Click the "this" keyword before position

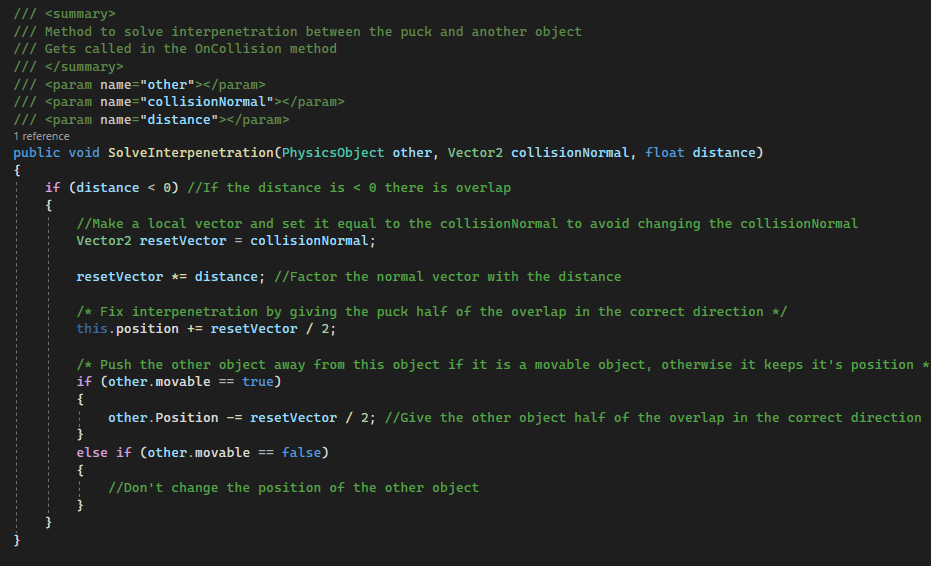pos(92,329)
